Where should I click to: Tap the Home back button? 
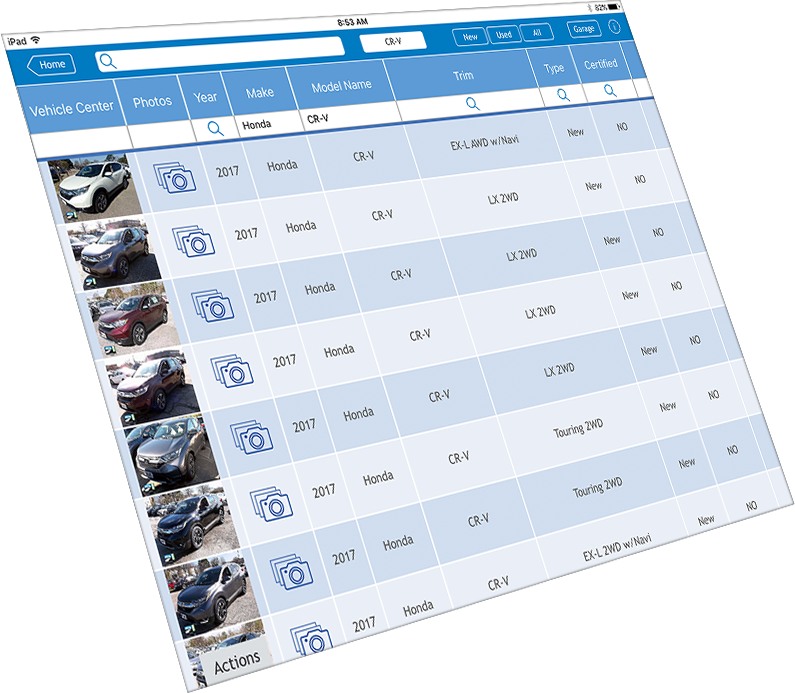pyautogui.click(x=51, y=64)
